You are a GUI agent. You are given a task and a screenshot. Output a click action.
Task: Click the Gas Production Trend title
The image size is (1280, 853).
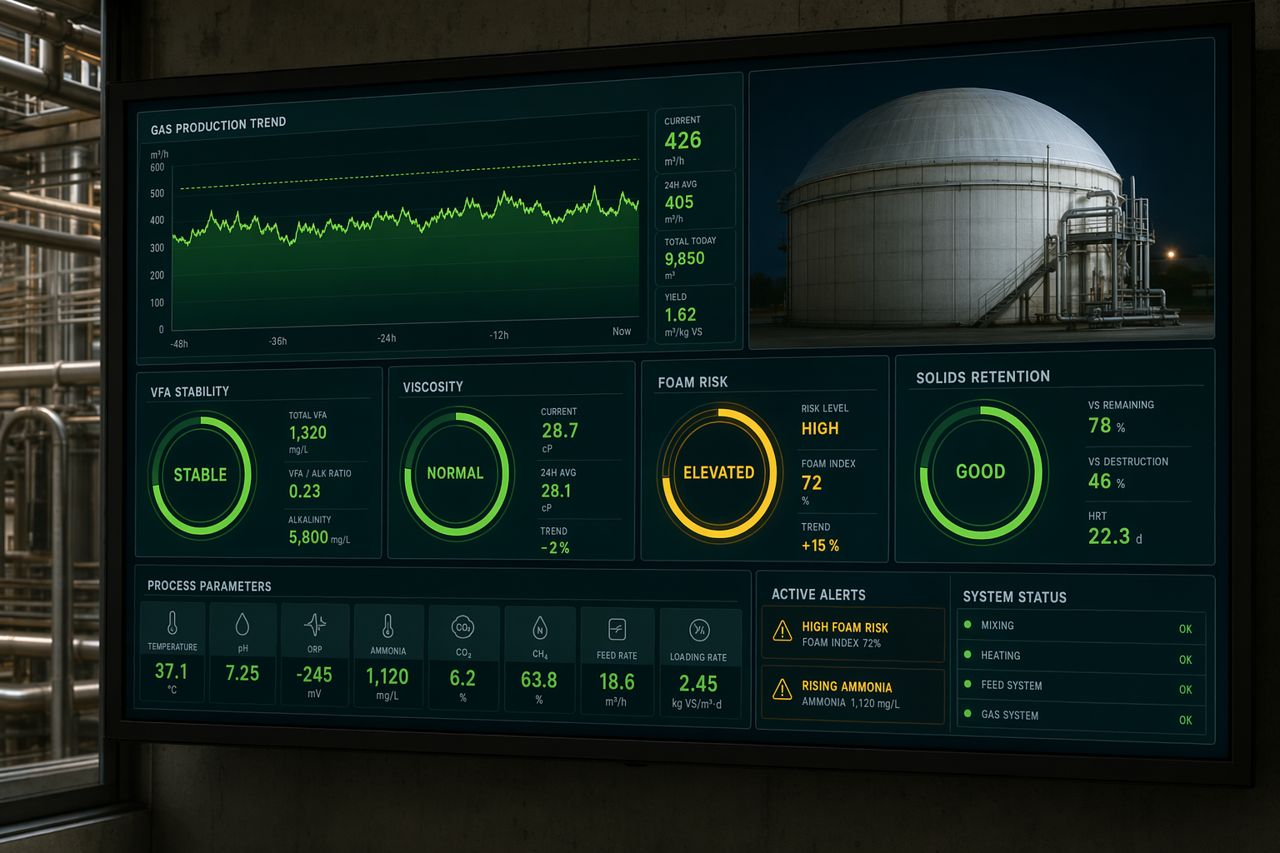pyautogui.click(x=218, y=125)
